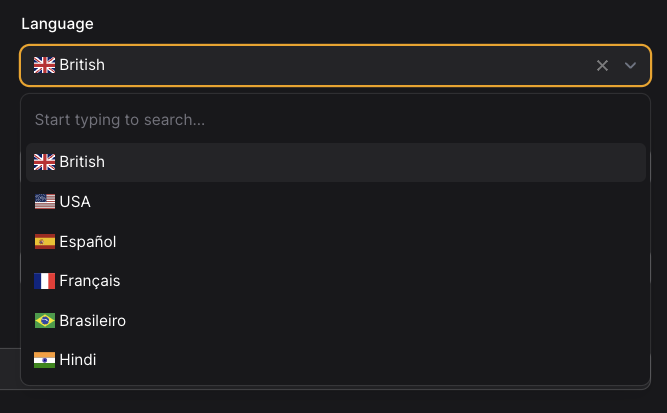
Task: Click the Brazilian flag icon
Action: pos(45,321)
